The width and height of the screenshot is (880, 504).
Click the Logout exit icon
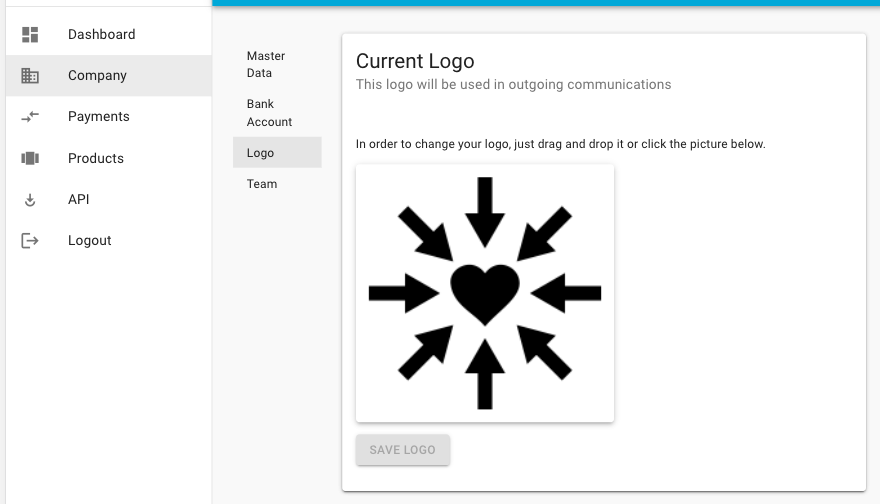point(30,241)
